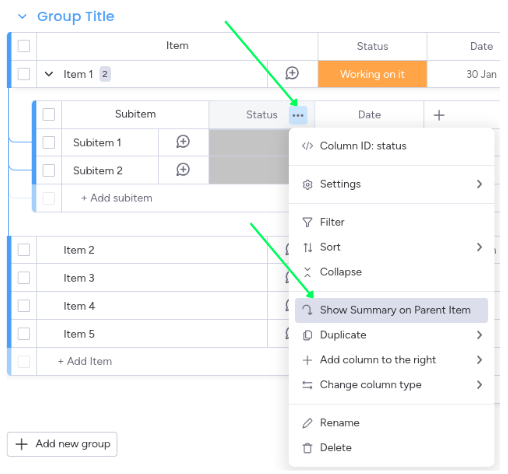Choose Delete from the column menu
This screenshot has width=508, height=474.
pyautogui.click(x=391, y=447)
